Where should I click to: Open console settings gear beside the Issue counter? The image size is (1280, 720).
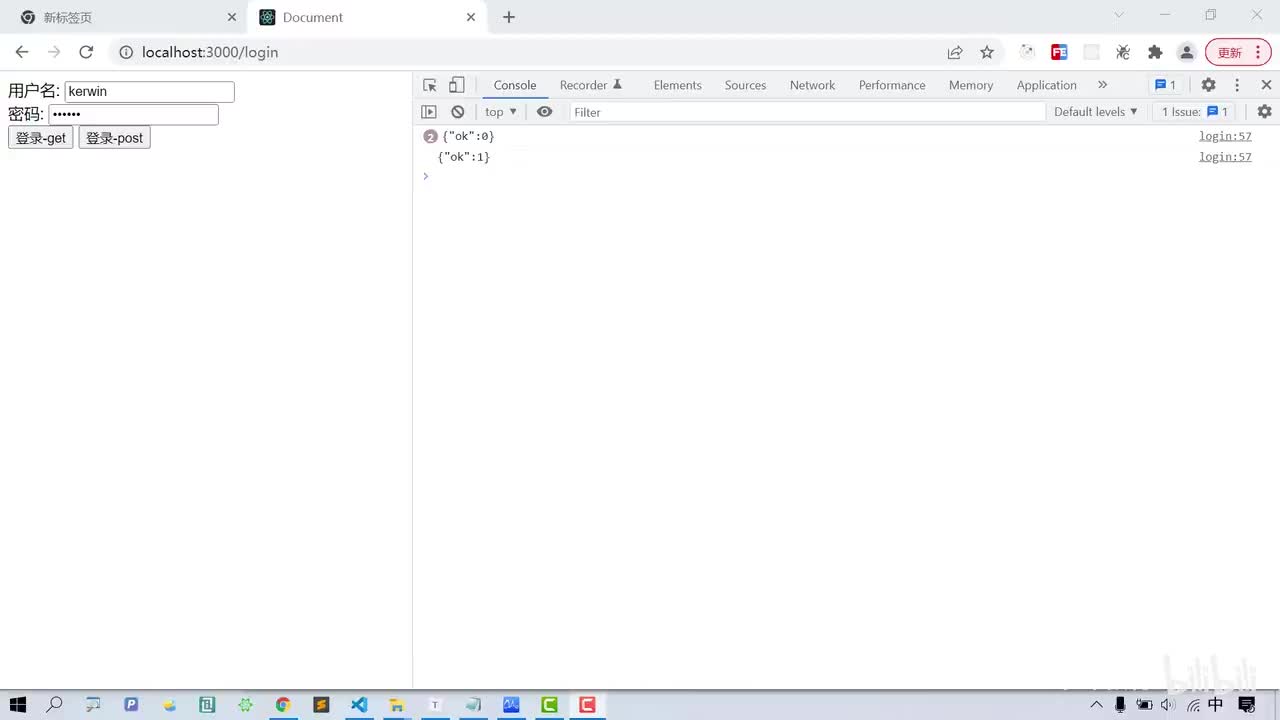1264,112
